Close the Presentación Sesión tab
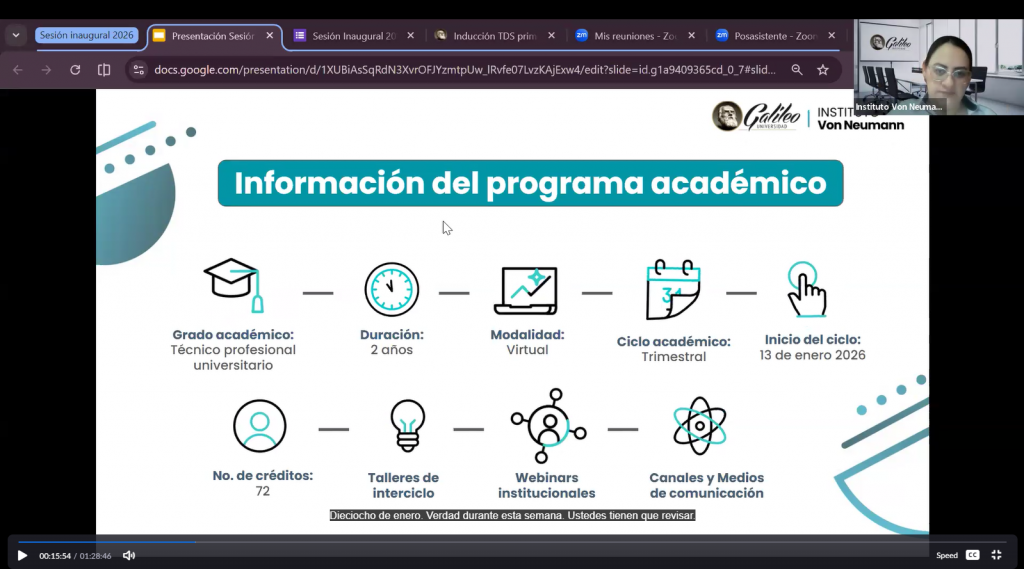Screen dimensions: 1024x569 [269, 36]
